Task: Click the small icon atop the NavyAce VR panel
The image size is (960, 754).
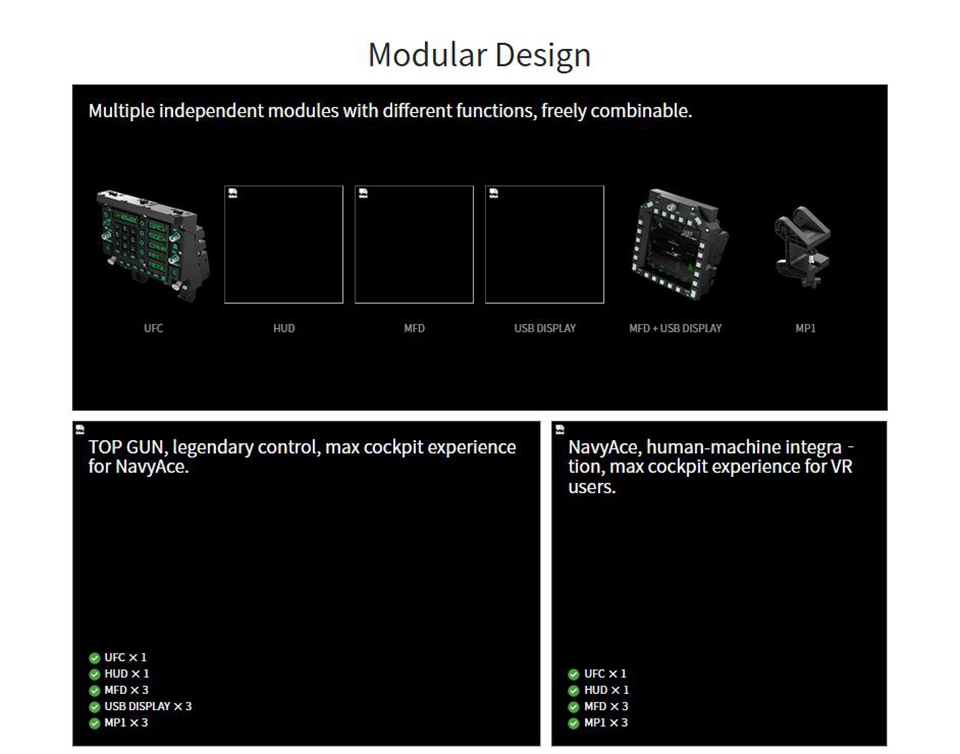Action: pos(559,429)
